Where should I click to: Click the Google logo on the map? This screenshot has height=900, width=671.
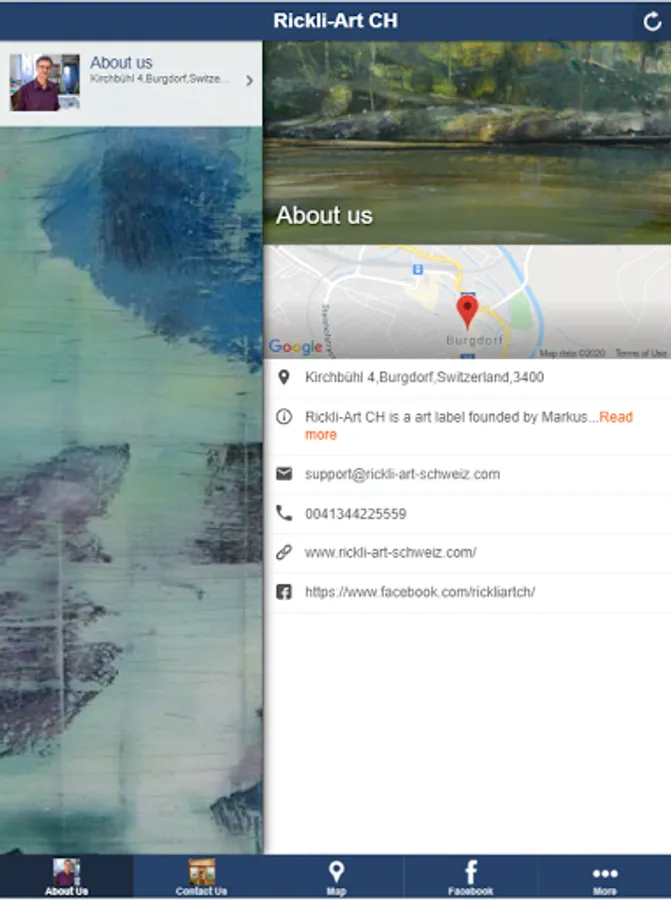[296, 347]
